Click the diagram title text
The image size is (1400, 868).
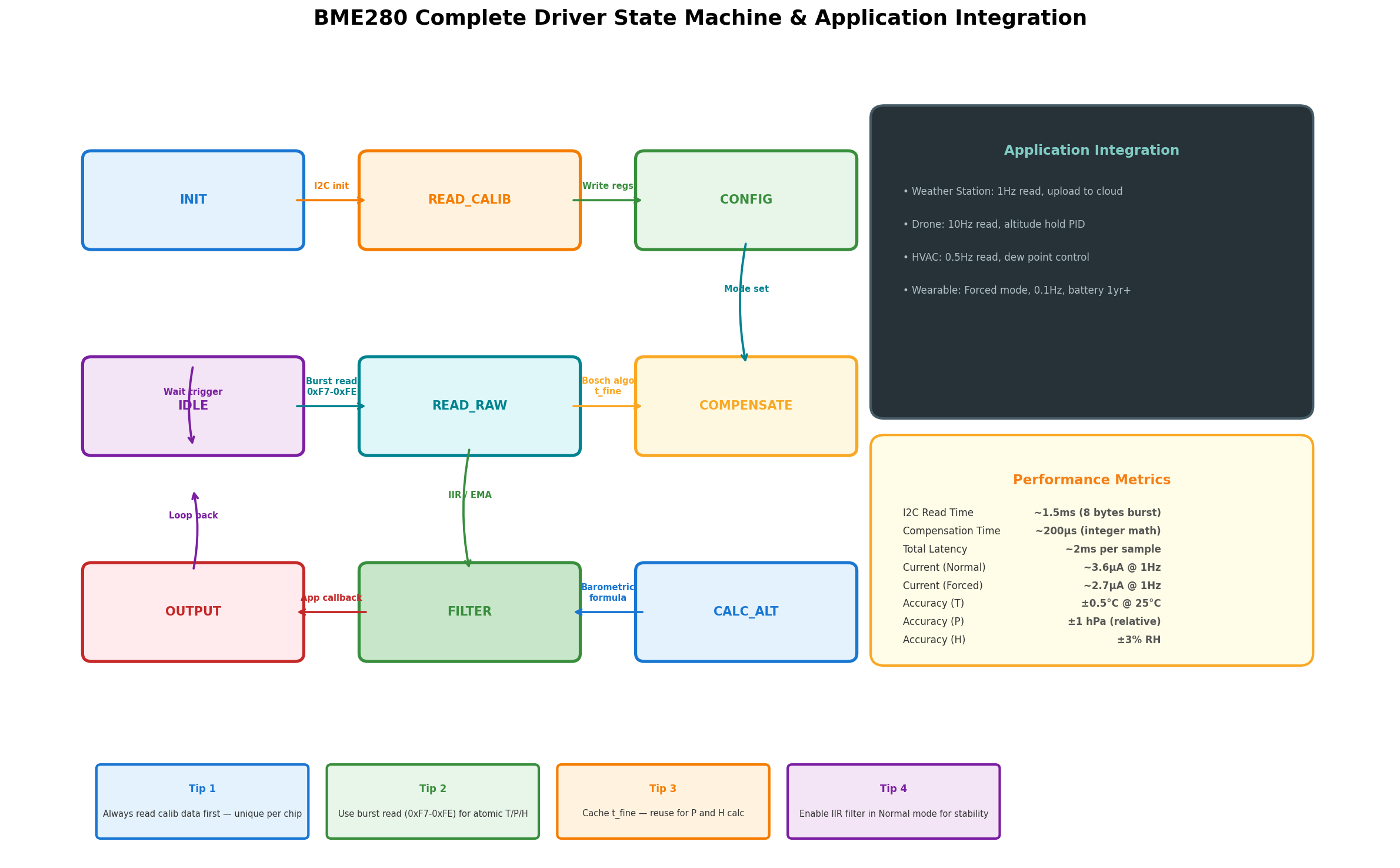pos(700,18)
